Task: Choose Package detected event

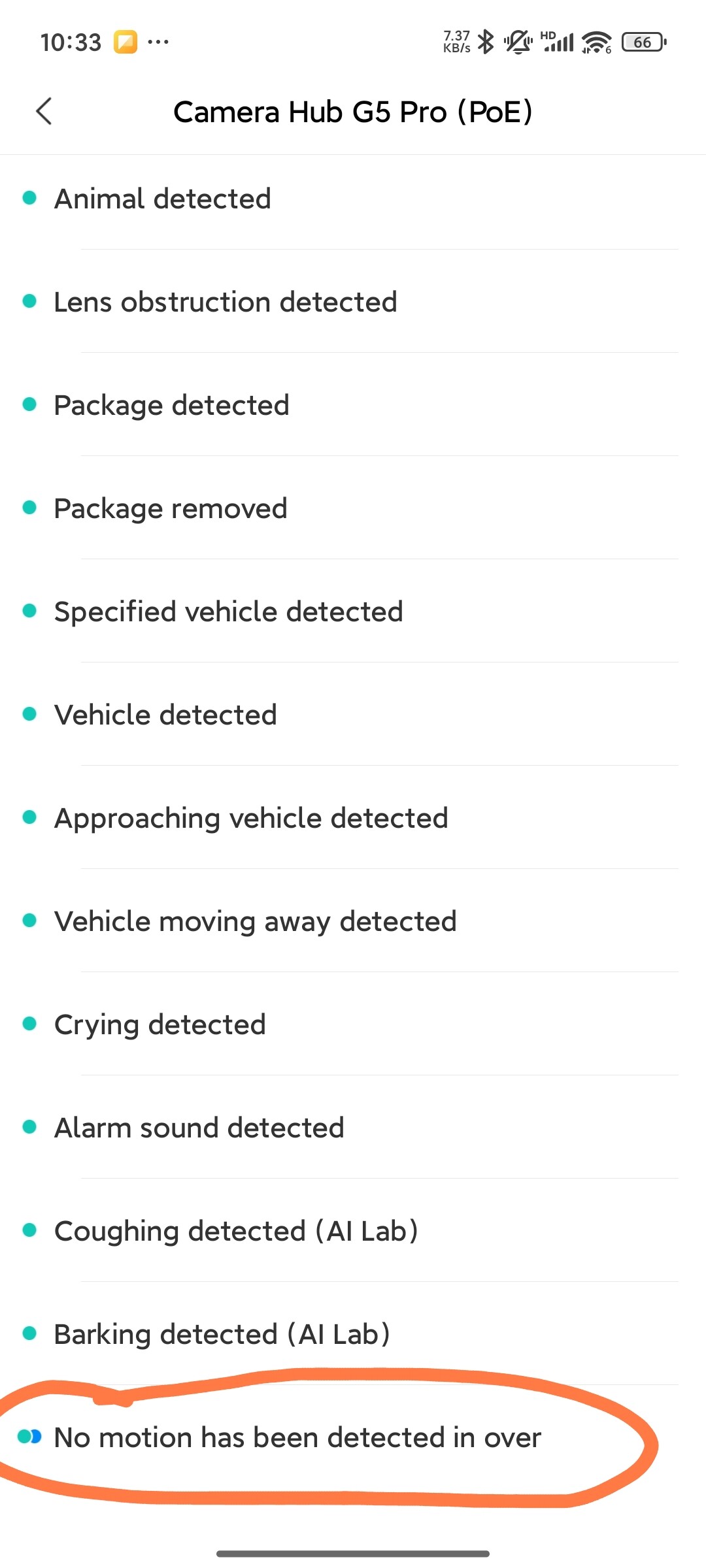Action: pyautogui.click(x=171, y=405)
